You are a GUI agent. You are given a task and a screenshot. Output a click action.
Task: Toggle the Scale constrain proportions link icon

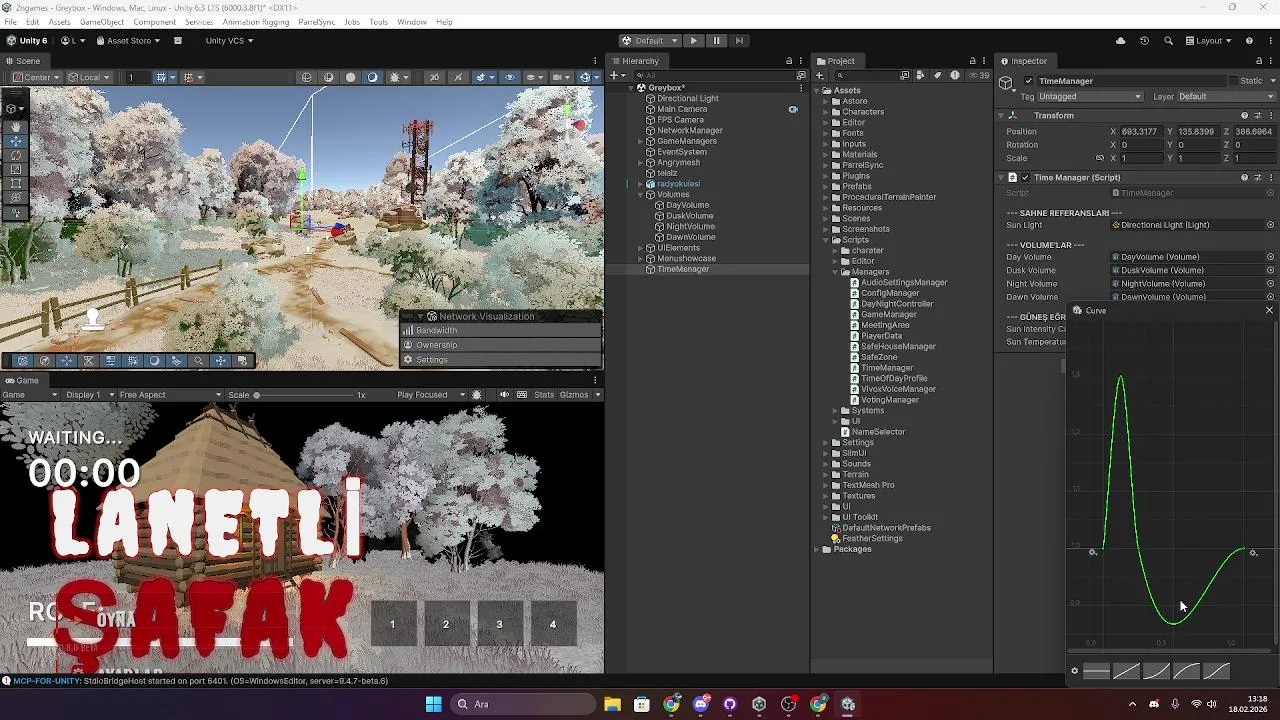click(x=1100, y=158)
